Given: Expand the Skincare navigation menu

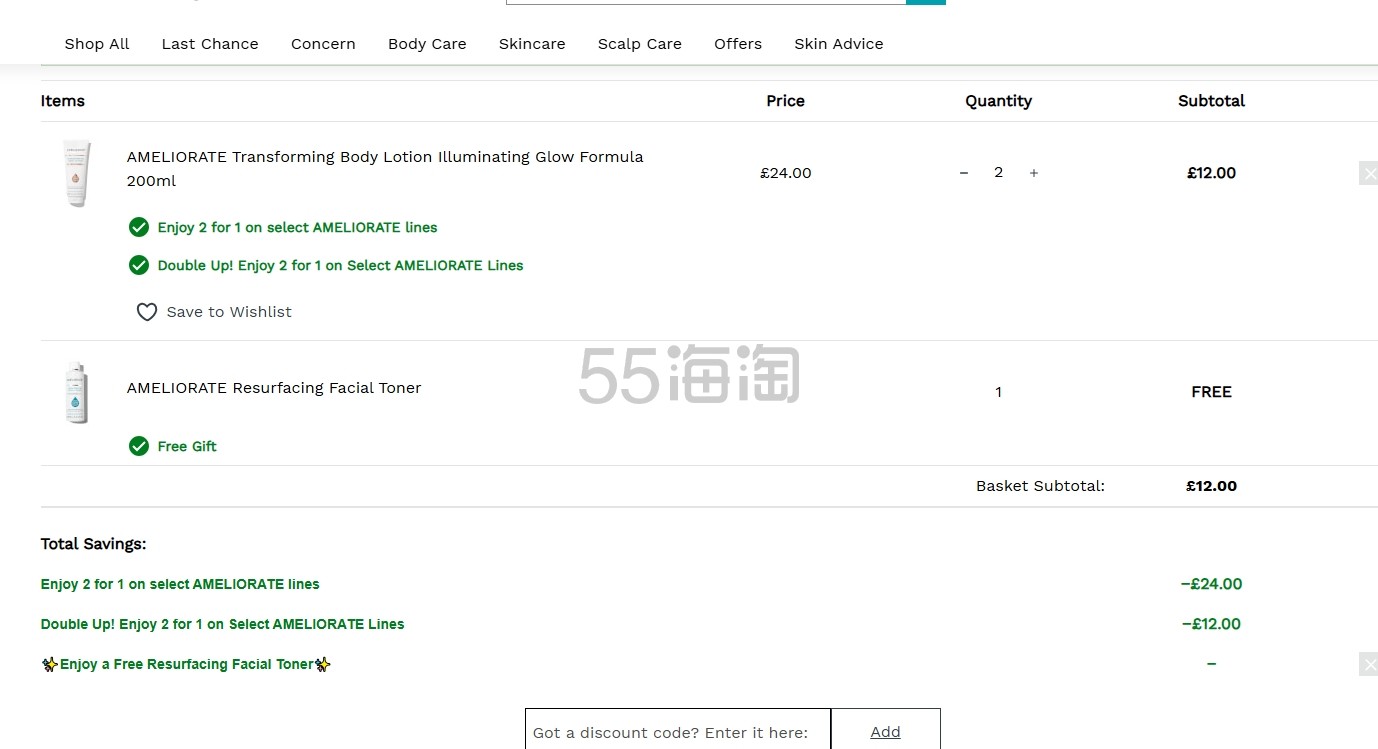Looking at the screenshot, I should click(532, 44).
